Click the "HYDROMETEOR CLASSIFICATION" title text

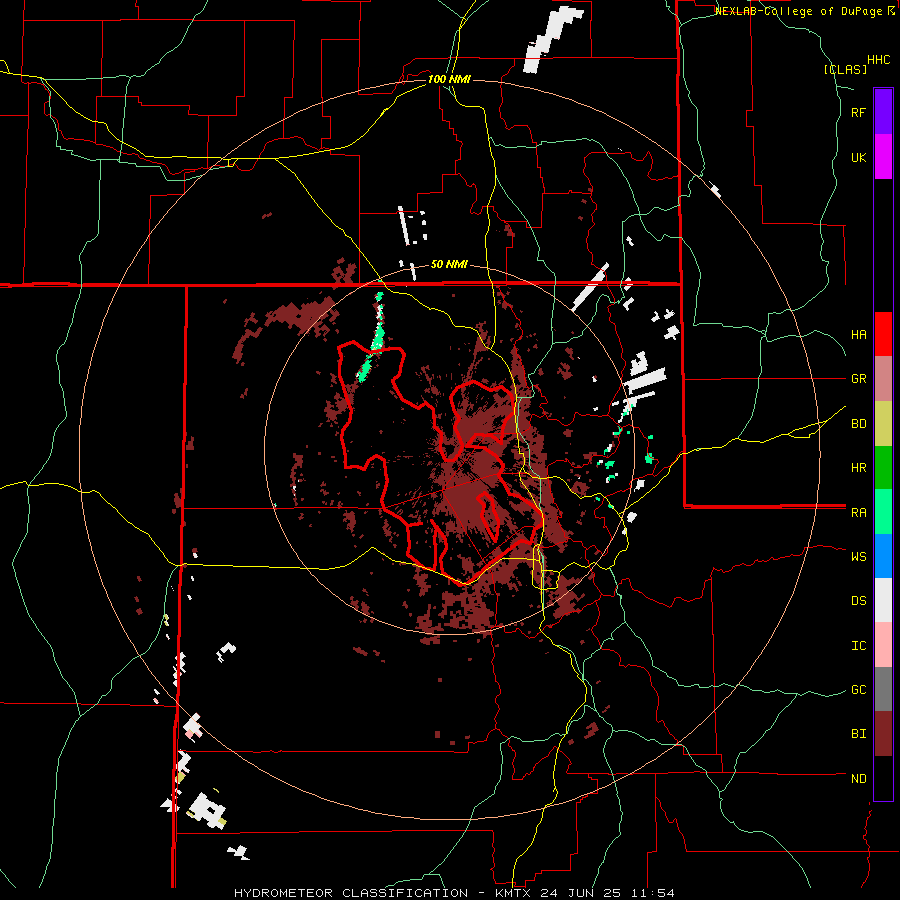tap(351, 893)
